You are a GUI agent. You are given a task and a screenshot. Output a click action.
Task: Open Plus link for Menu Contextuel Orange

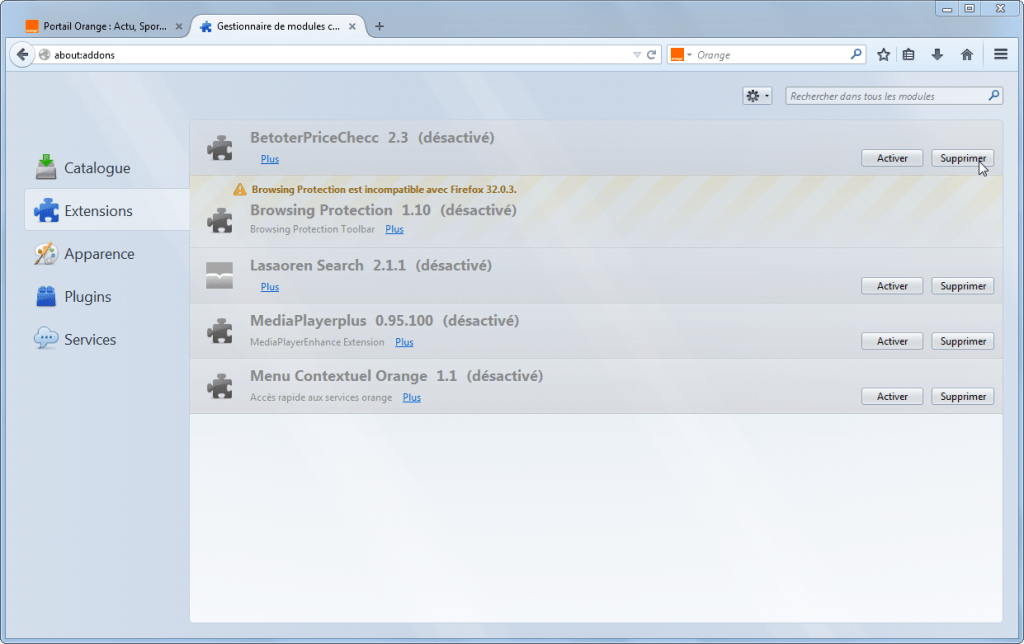click(x=411, y=398)
